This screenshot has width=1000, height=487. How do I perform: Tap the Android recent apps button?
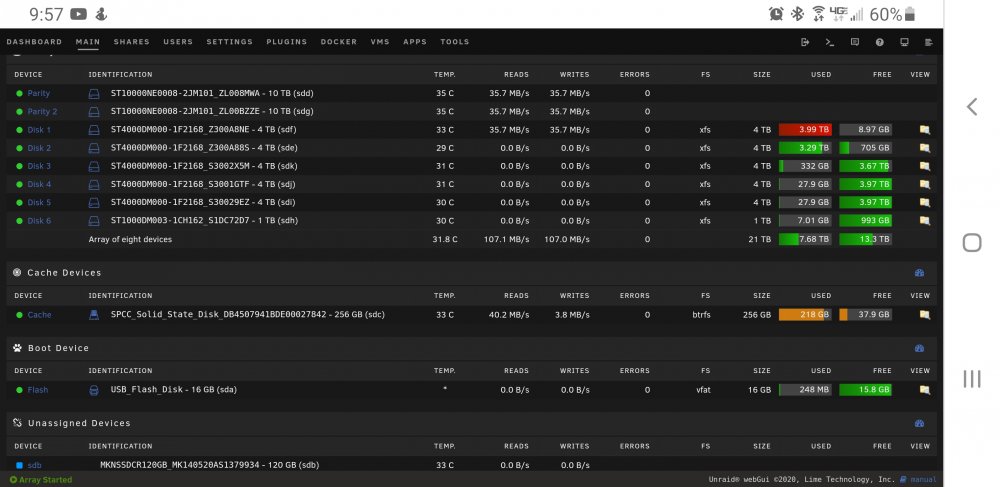971,379
